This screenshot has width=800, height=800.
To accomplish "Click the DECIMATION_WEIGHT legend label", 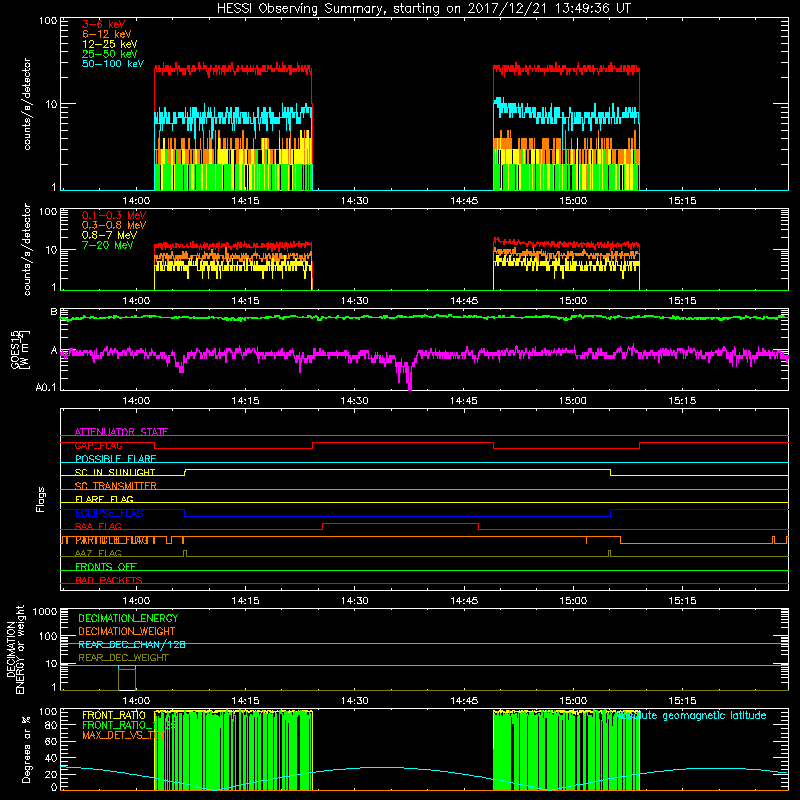I will pos(127,632).
